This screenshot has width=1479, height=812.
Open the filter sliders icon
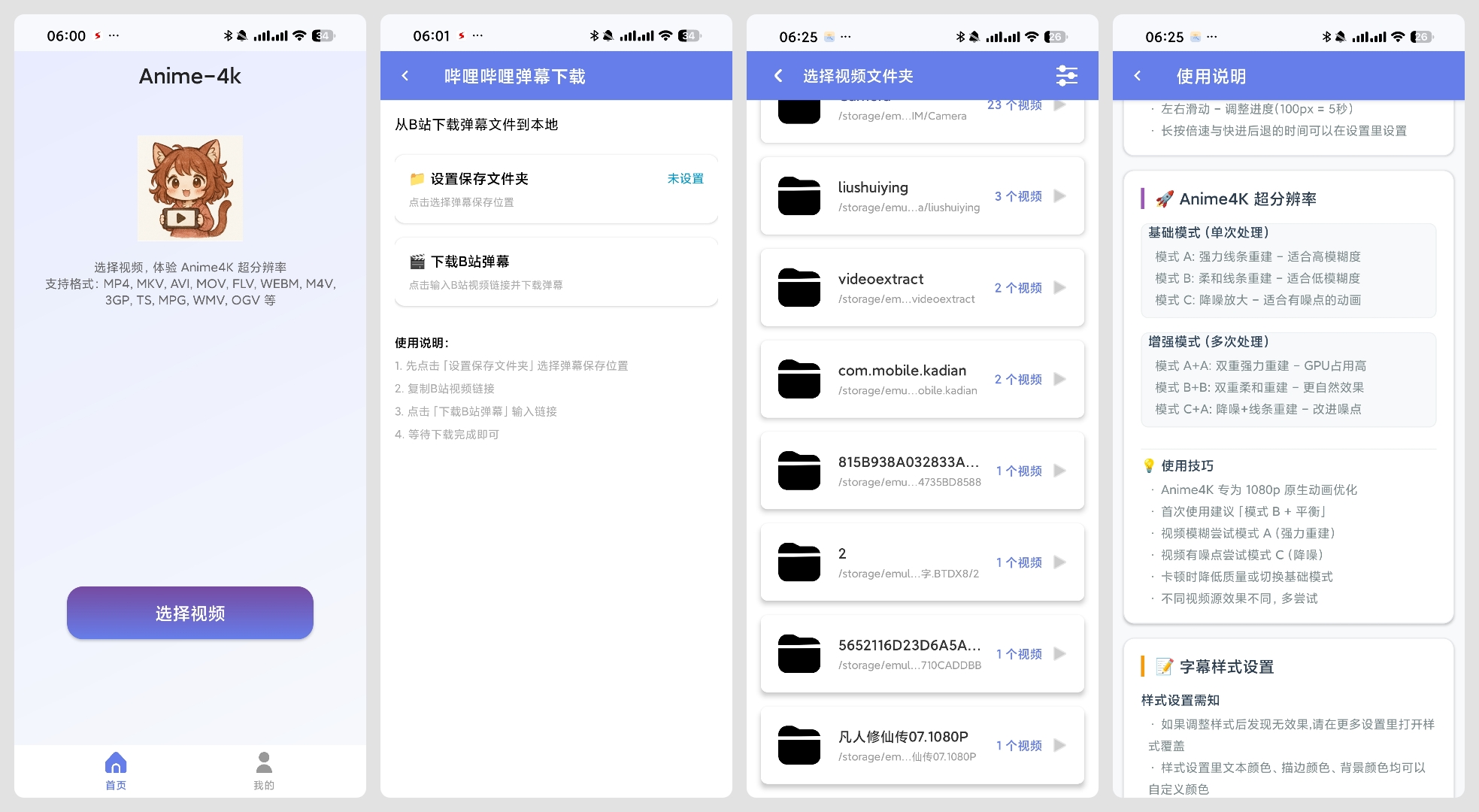click(1066, 76)
